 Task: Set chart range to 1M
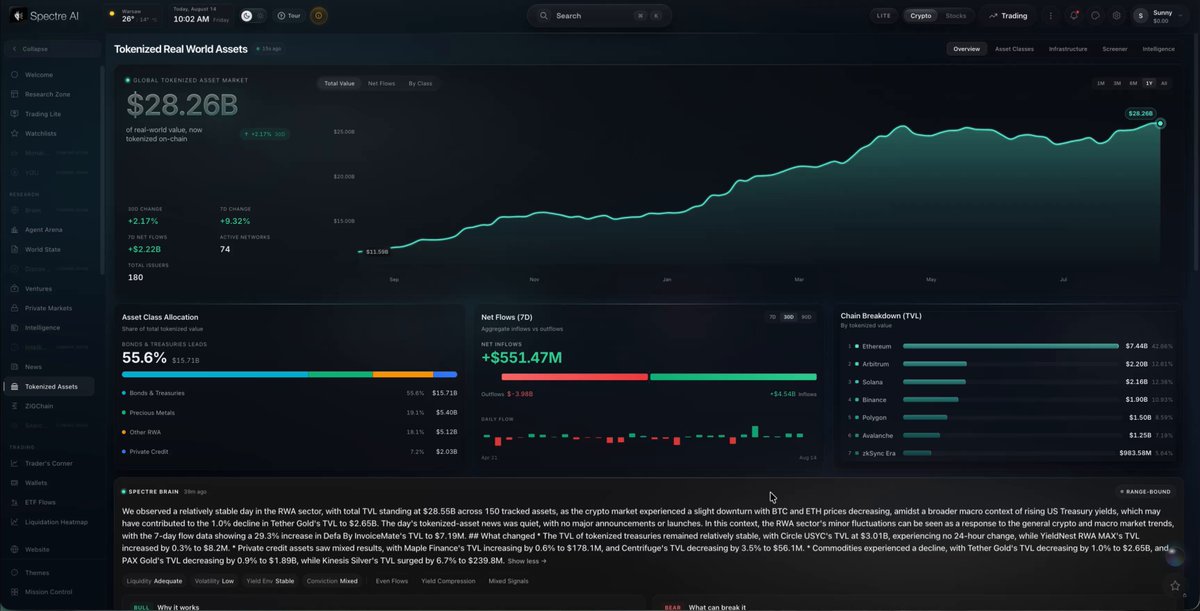click(x=1101, y=83)
